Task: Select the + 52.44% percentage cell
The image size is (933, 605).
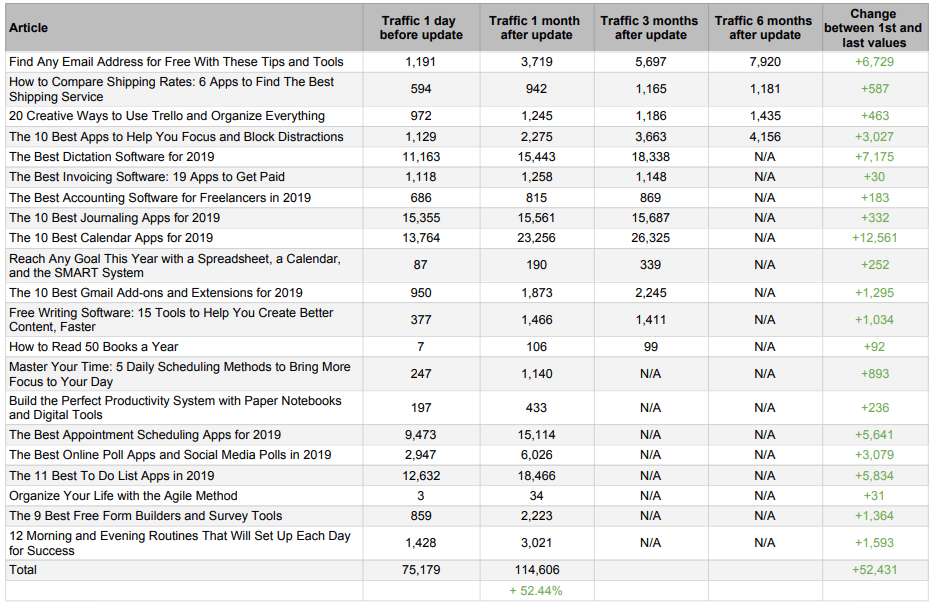Action: pos(536,591)
